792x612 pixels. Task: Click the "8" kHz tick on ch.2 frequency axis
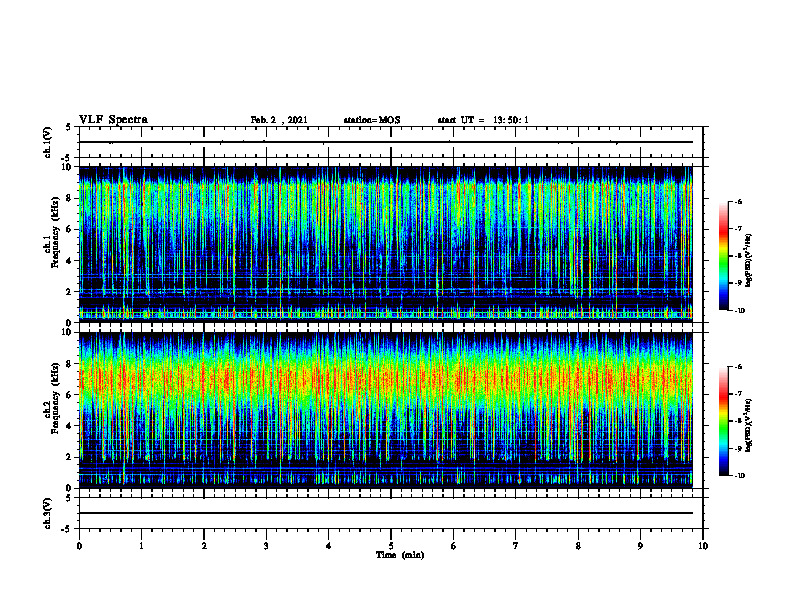coord(70,364)
